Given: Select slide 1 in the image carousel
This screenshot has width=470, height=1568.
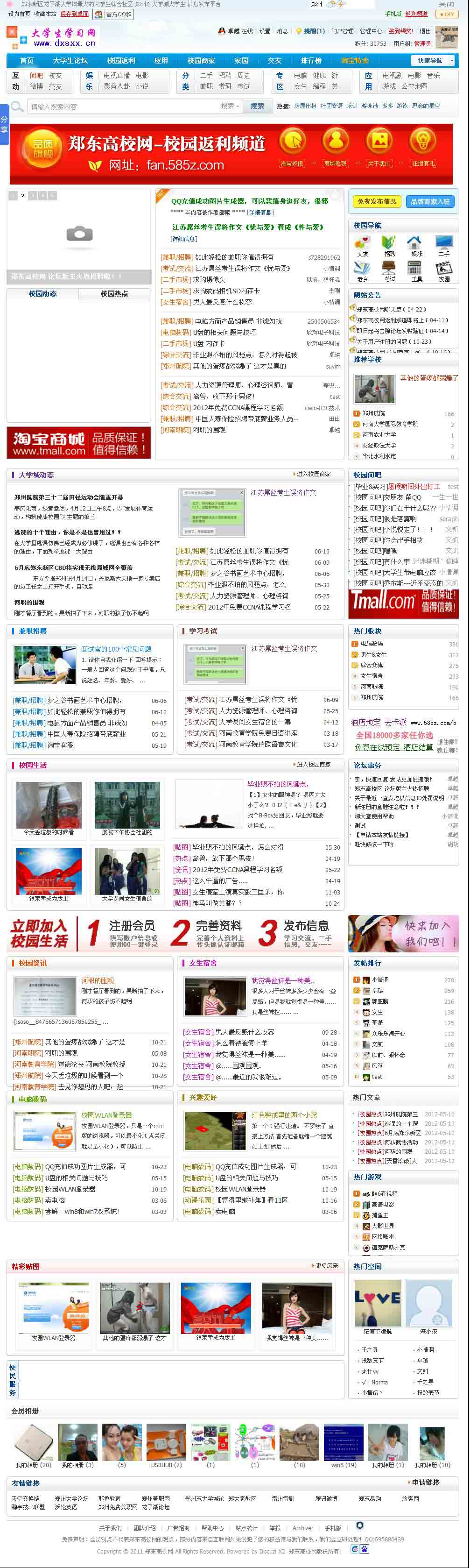Looking at the screenshot, I should [13, 195].
